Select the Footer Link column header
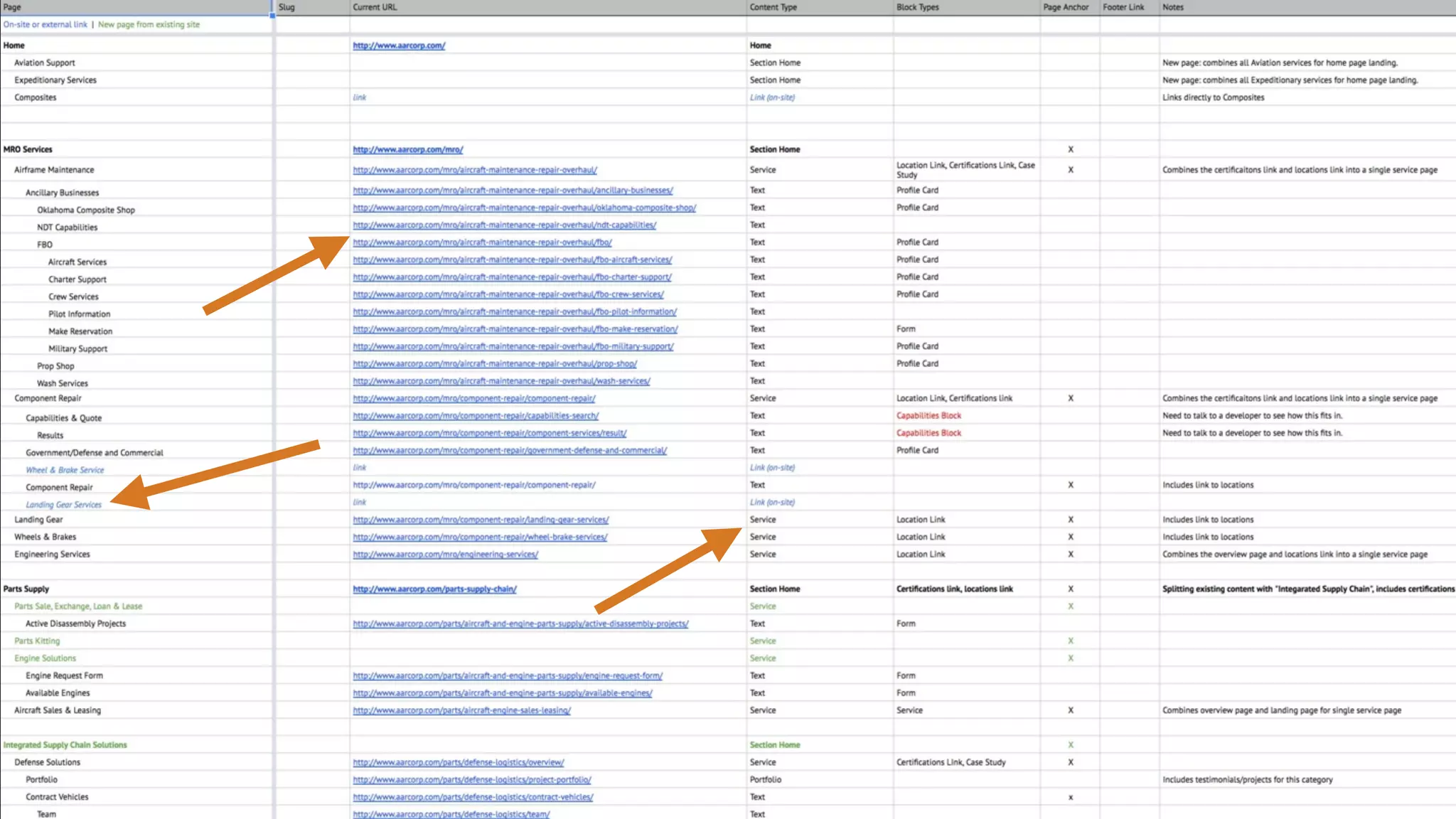Screen dimensions: 1456x819 [1123, 7]
